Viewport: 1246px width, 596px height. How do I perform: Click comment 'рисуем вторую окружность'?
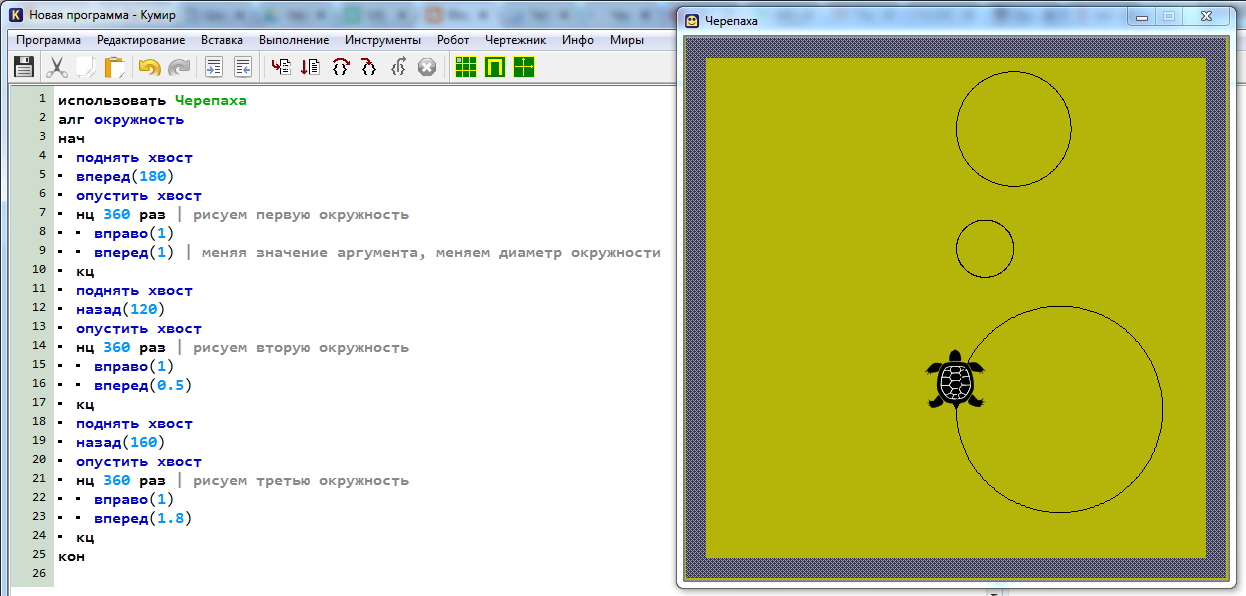point(301,347)
